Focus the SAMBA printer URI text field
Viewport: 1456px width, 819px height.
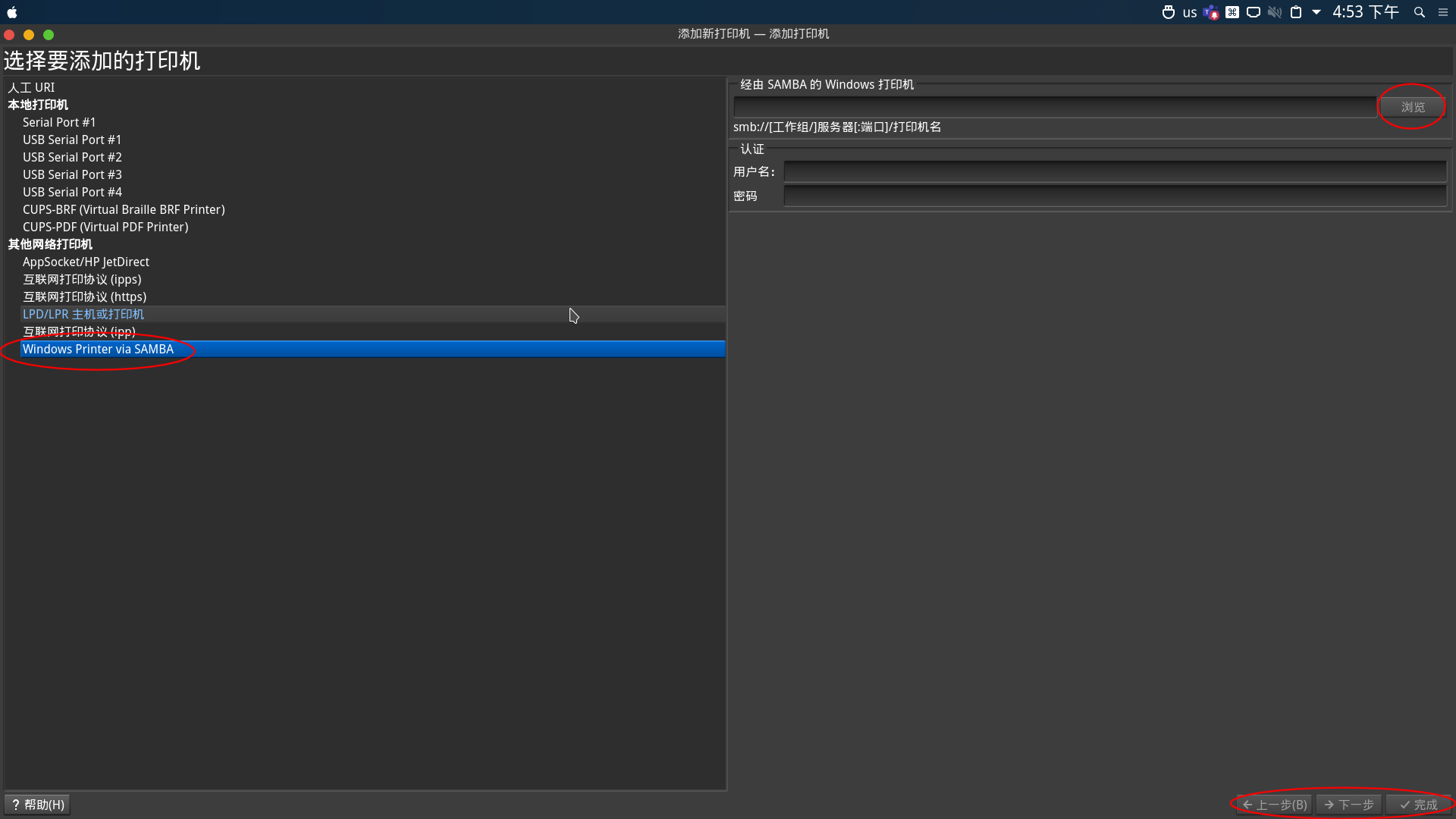pos(1054,107)
